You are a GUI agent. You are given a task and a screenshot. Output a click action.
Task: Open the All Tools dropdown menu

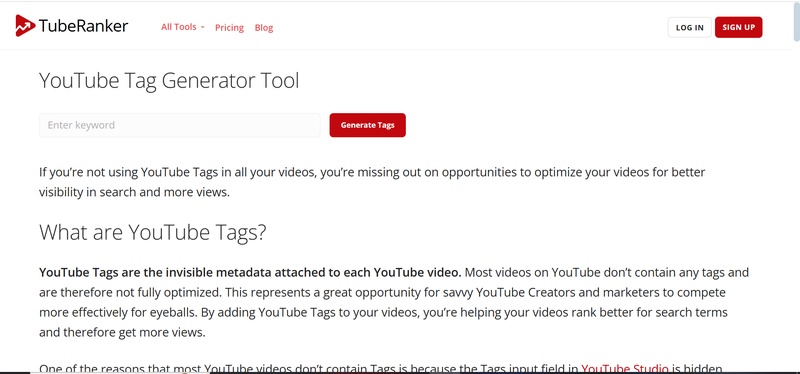183,27
